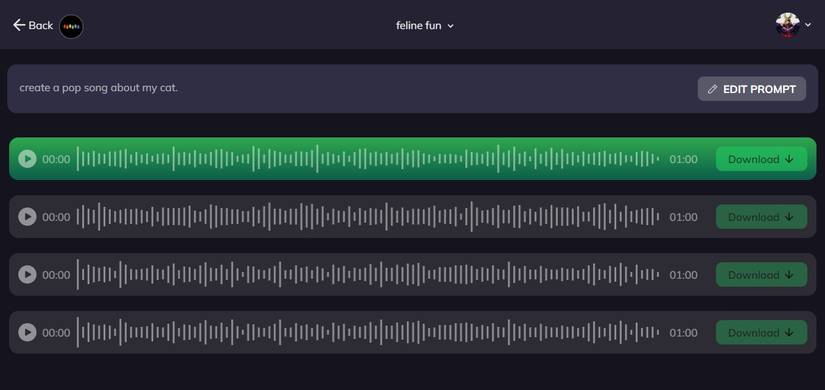The height and width of the screenshot is (390, 825).
Task: Click the 01:00 duration of fourth track
Action: pyautogui.click(x=683, y=333)
